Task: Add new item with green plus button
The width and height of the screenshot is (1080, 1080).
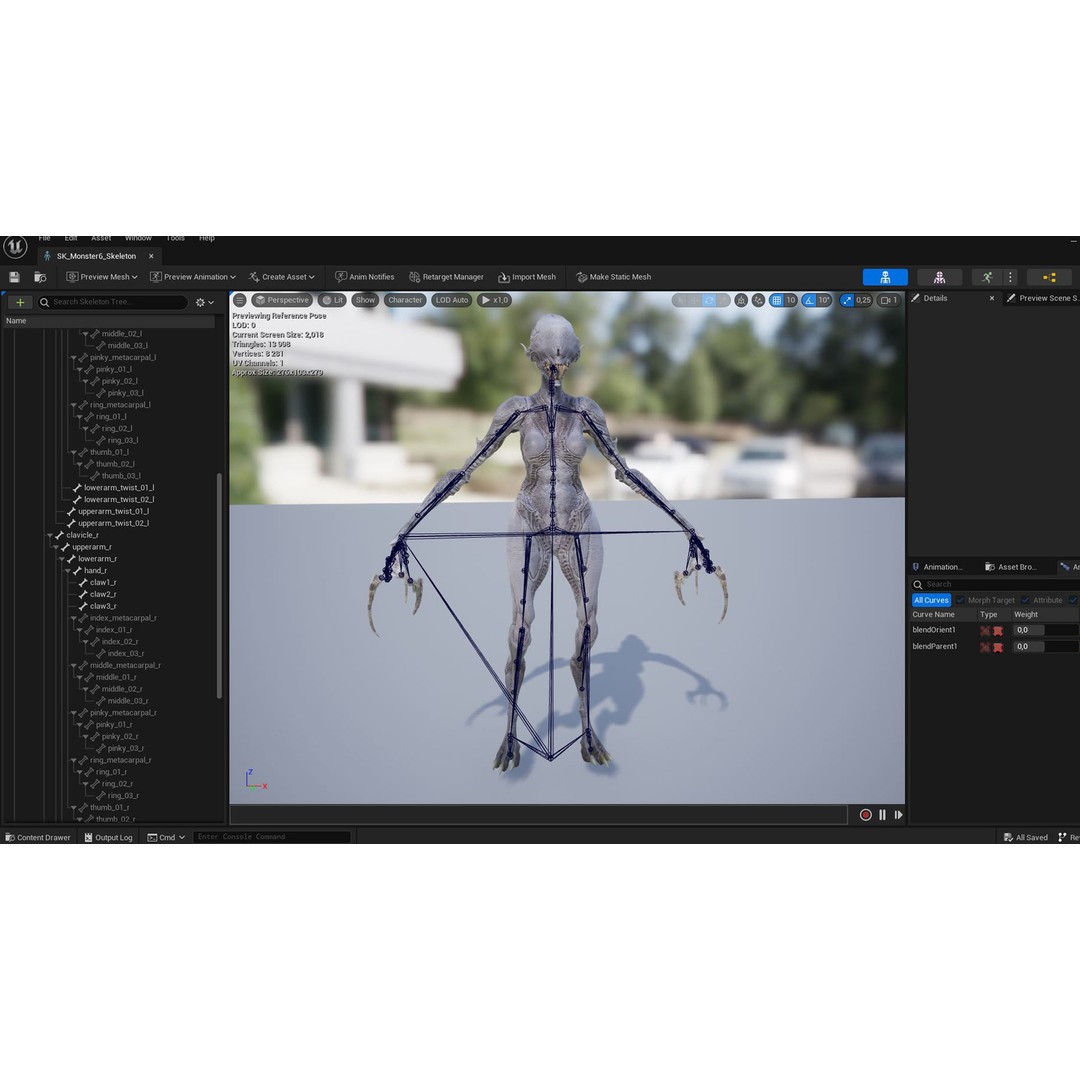Action: point(20,302)
